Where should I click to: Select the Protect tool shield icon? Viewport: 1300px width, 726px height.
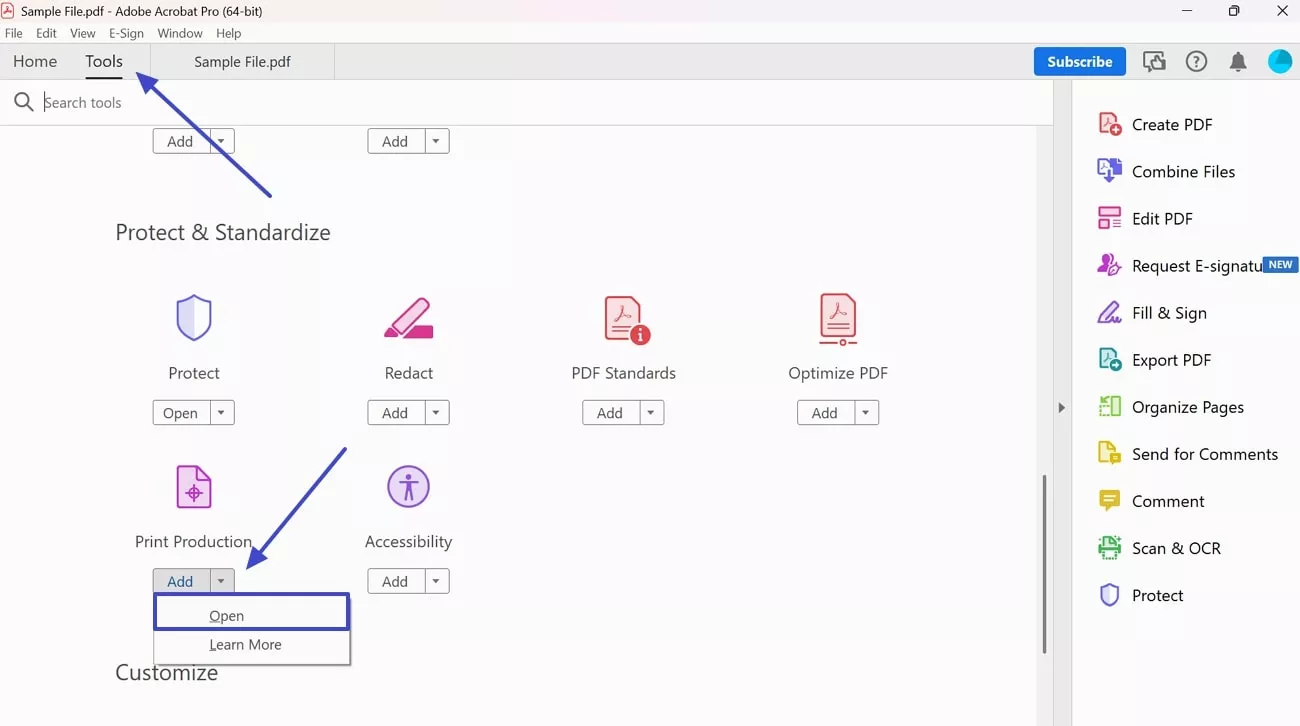[193, 318]
